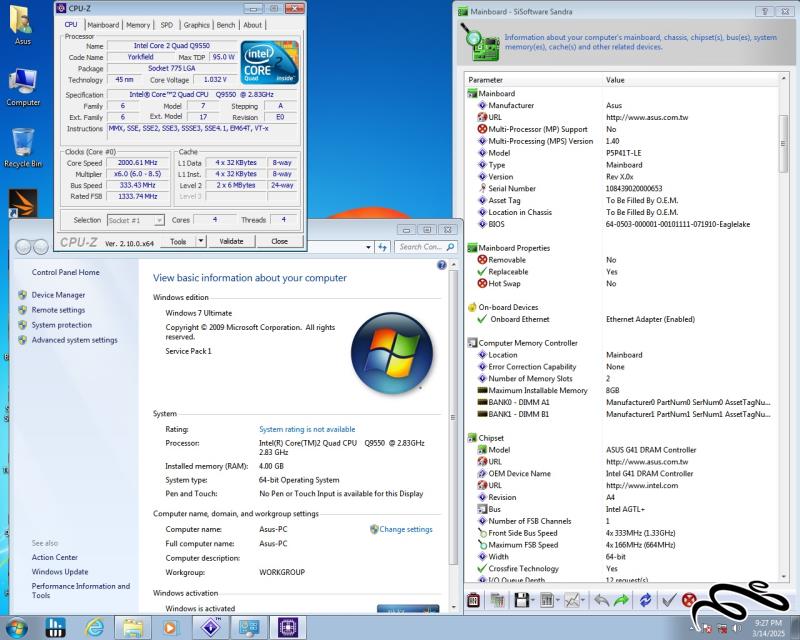Click the CPU-Z Tools button
The image size is (800, 640).
178,241
